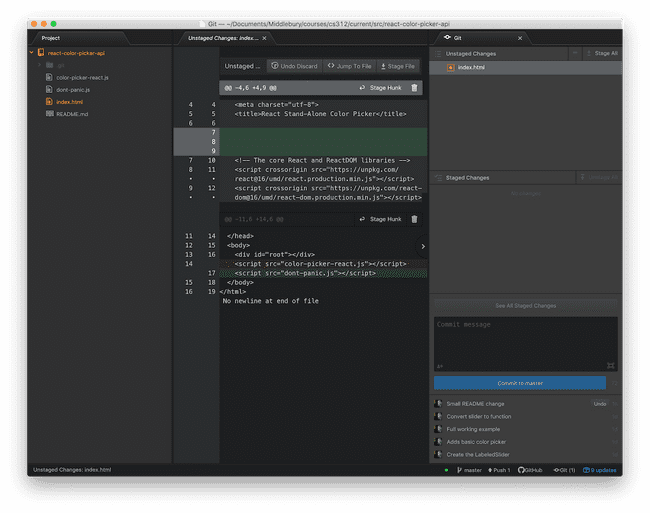Click avatar beside 'Full working example'

[438, 429]
